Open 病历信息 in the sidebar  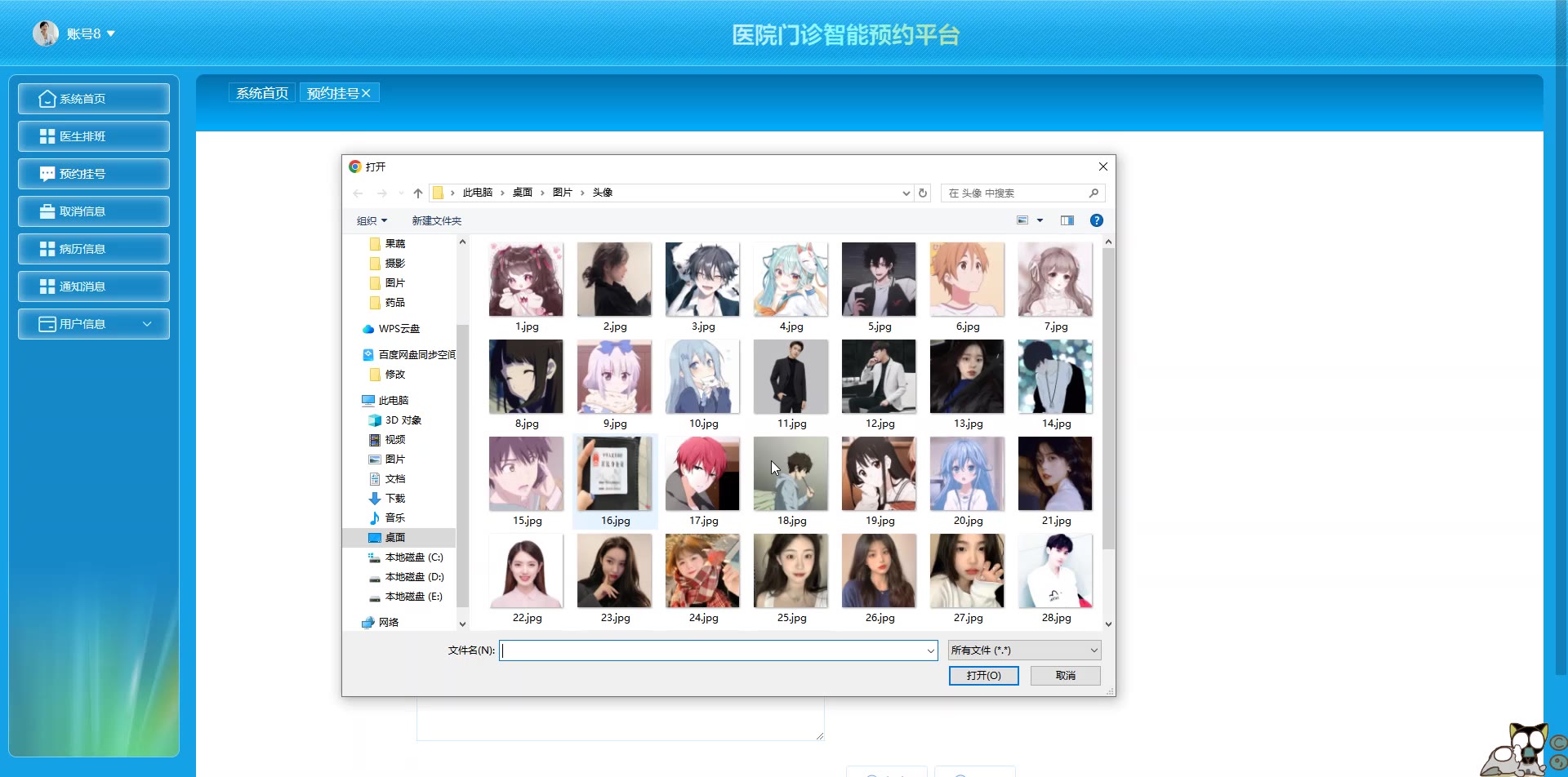pyautogui.click(x=94, y=249)
